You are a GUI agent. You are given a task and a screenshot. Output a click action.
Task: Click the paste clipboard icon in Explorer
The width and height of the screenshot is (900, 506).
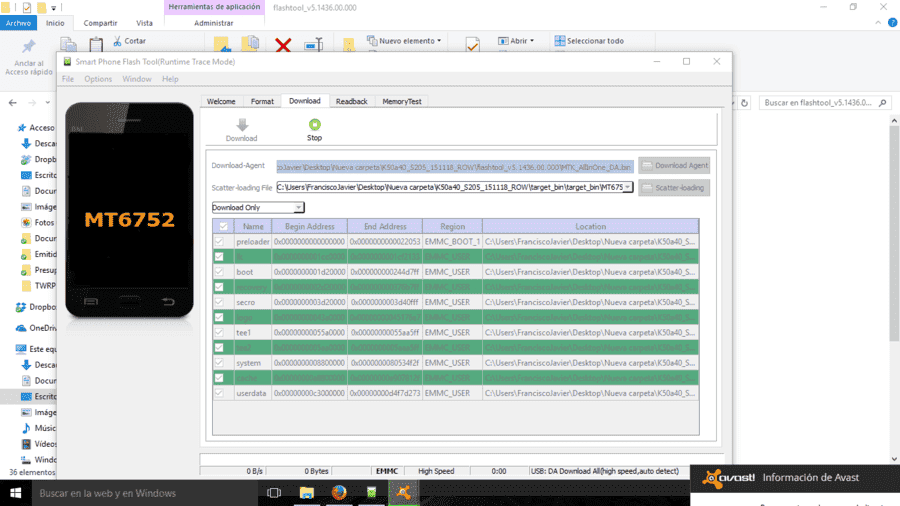point(96,44)
